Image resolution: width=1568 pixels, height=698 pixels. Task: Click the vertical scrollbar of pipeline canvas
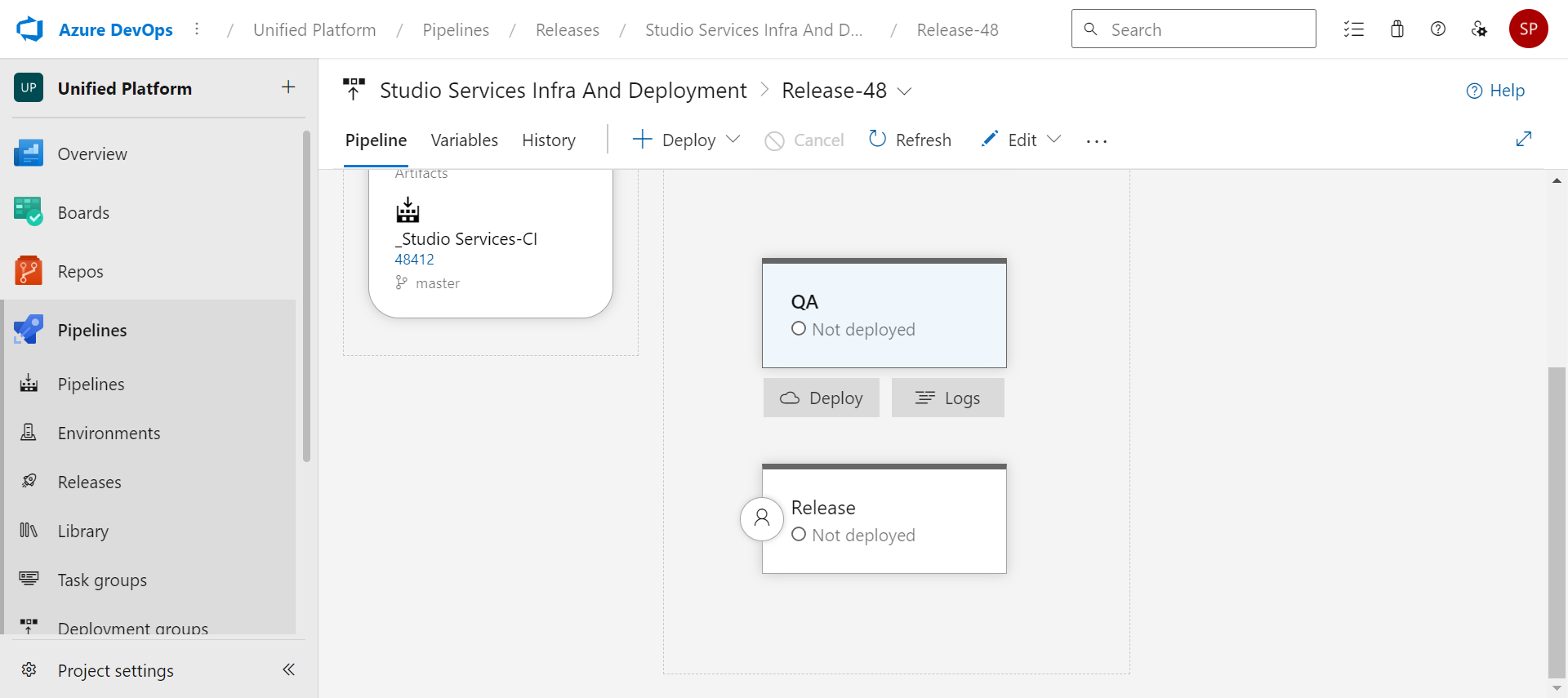(1557, 522)
